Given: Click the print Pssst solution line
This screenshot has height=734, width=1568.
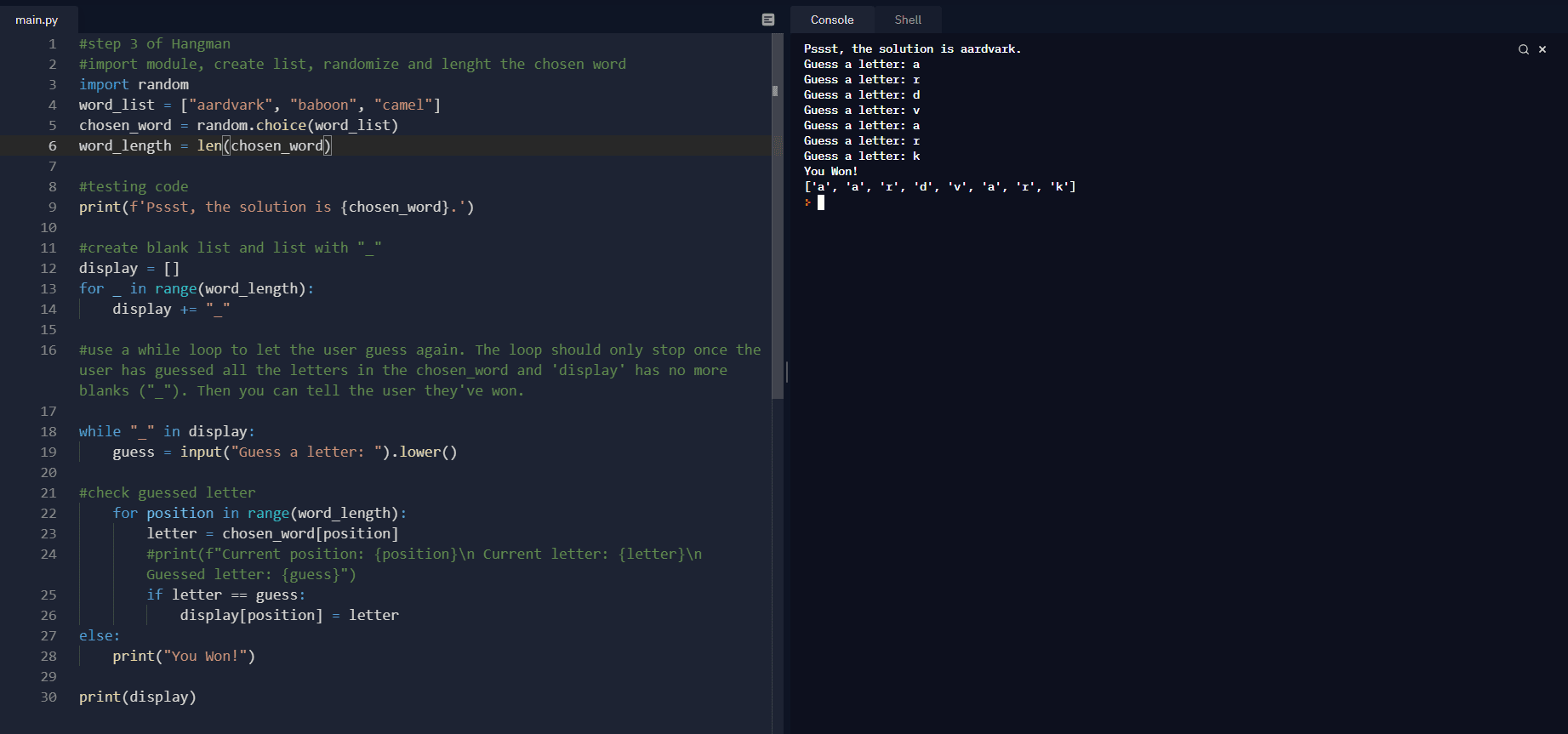Looking at the screenshot, I should (x=277, y=207).
